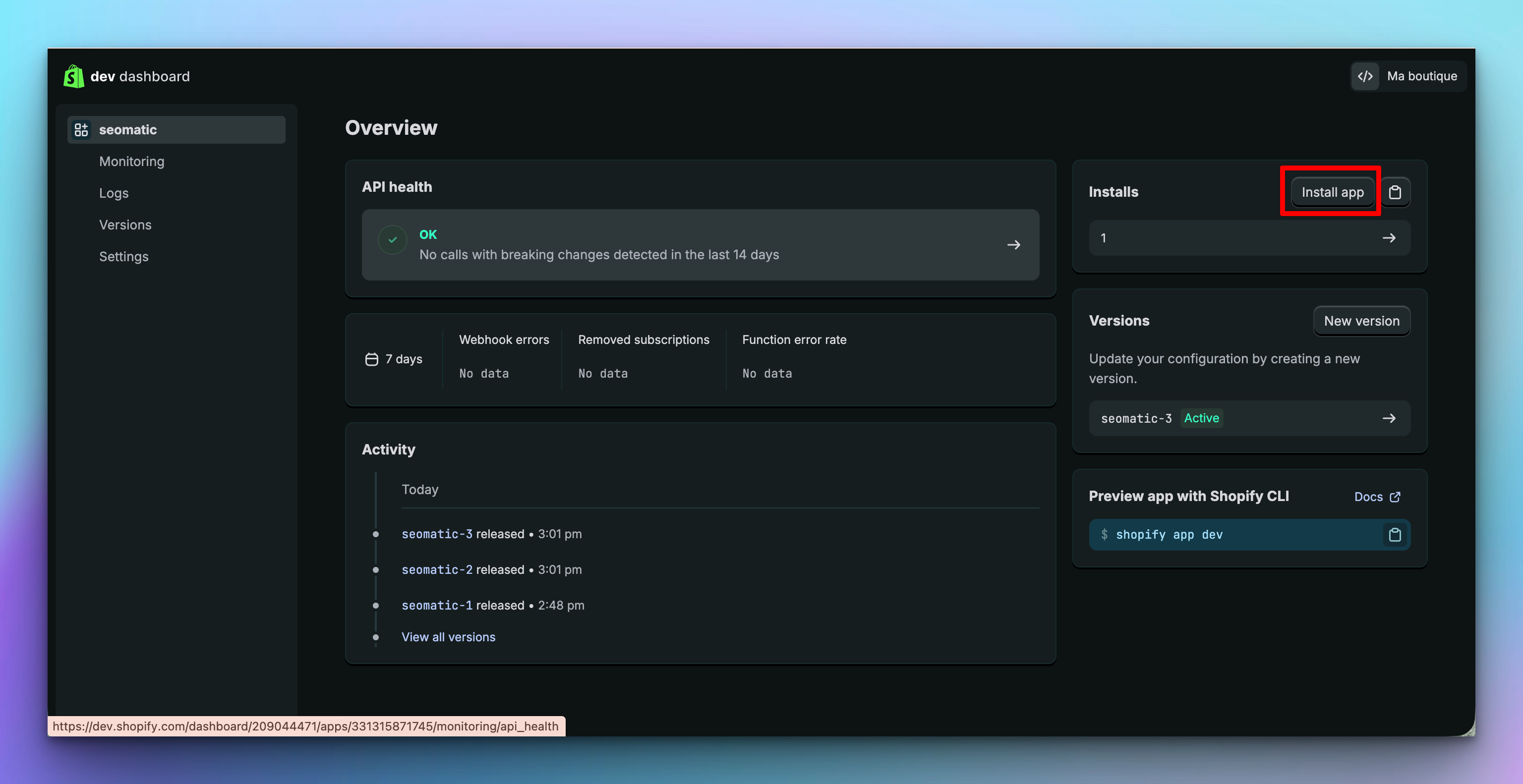Screen dimensions: 1523x784
Task: Open Settings in the sidebar
Action: tap(123, 256)
